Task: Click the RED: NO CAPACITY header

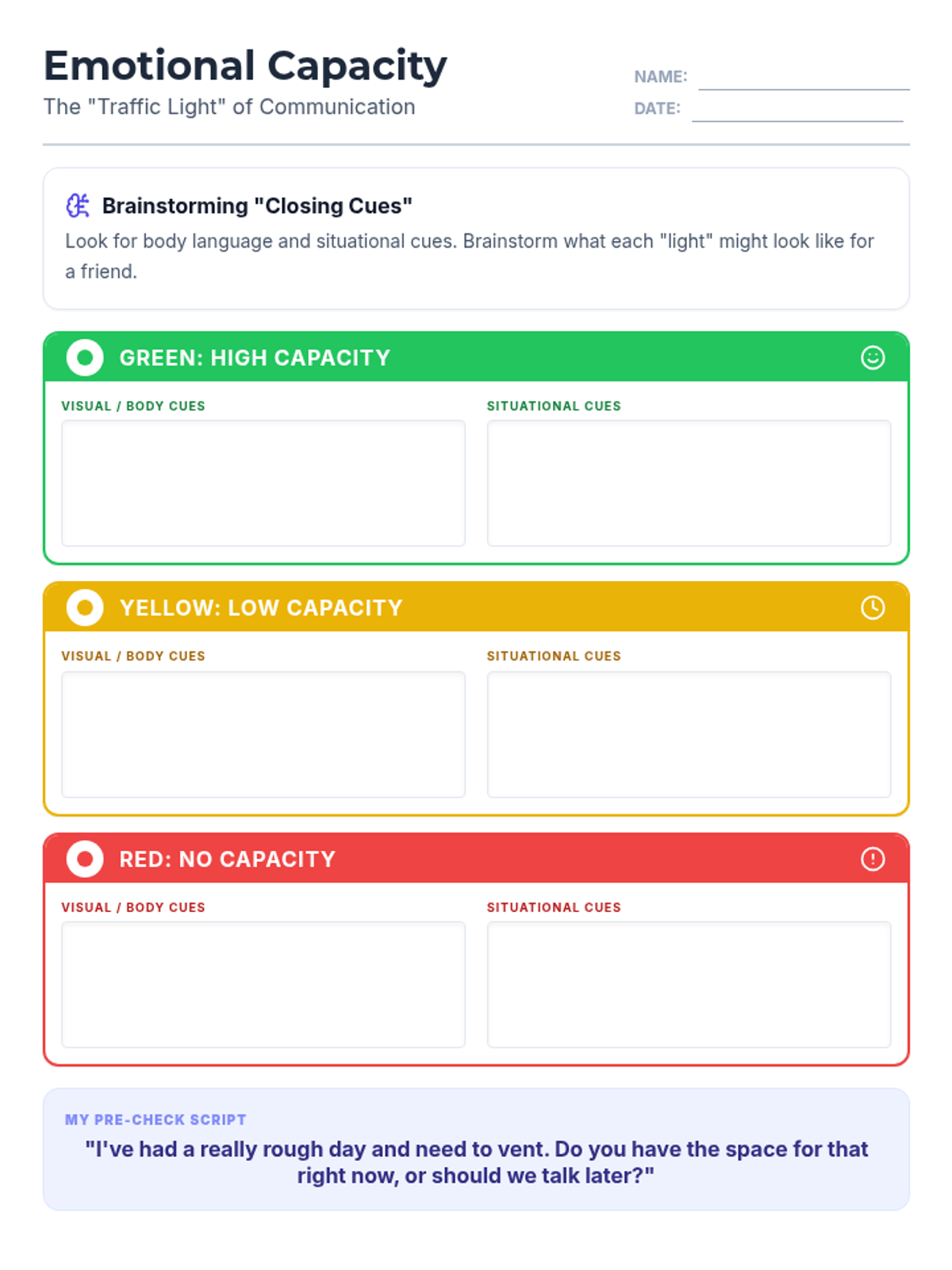Action: (228, 859)
